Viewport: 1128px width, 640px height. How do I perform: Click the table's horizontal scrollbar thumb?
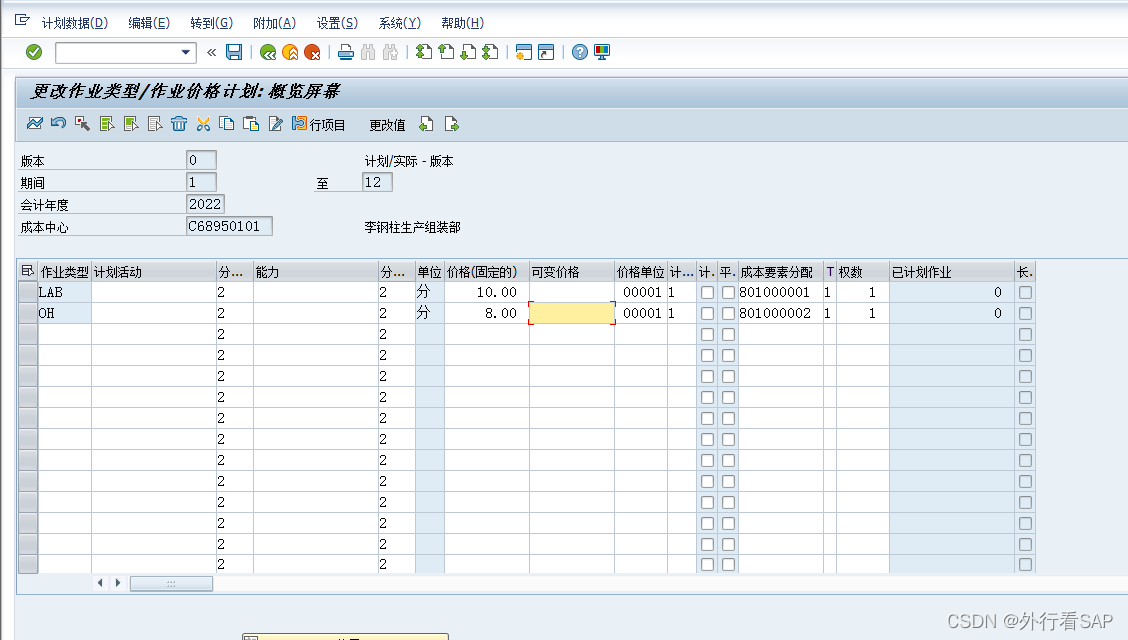(x=171, y=583)
